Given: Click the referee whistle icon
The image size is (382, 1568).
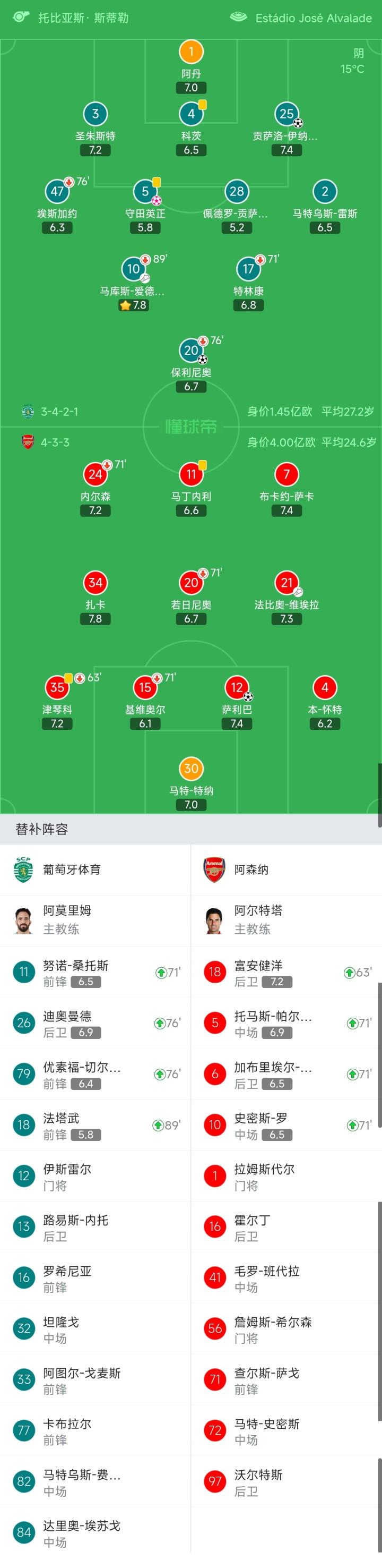Looking at the screenshot, I should [x=21, y=17].
